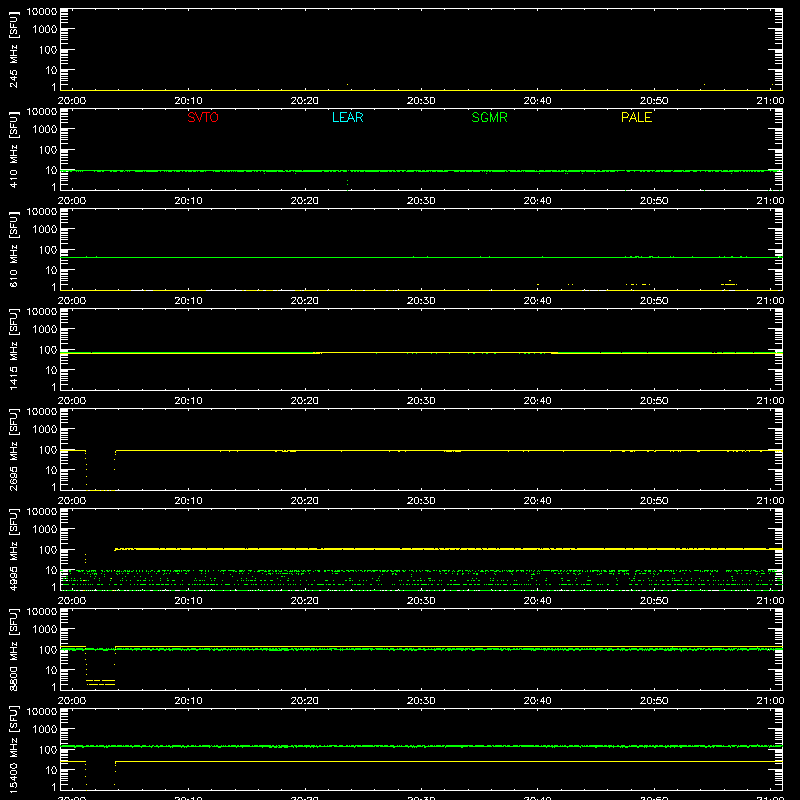This screenshot has height=800, width=800.
Task: Select the '245 MHz [SFU]' axis title
Action: [13, 49]
